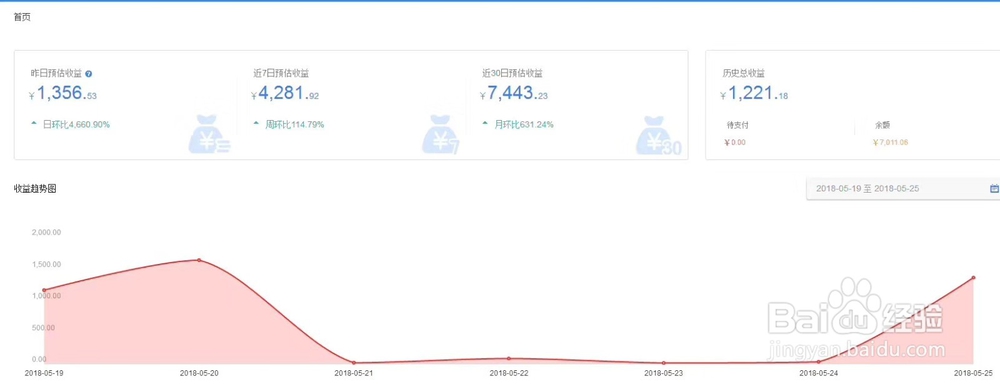The width and height of the screenshot is (1000, 384).
Task: Click the 2018-05-24 x-axis label
Action: point(818,373)
